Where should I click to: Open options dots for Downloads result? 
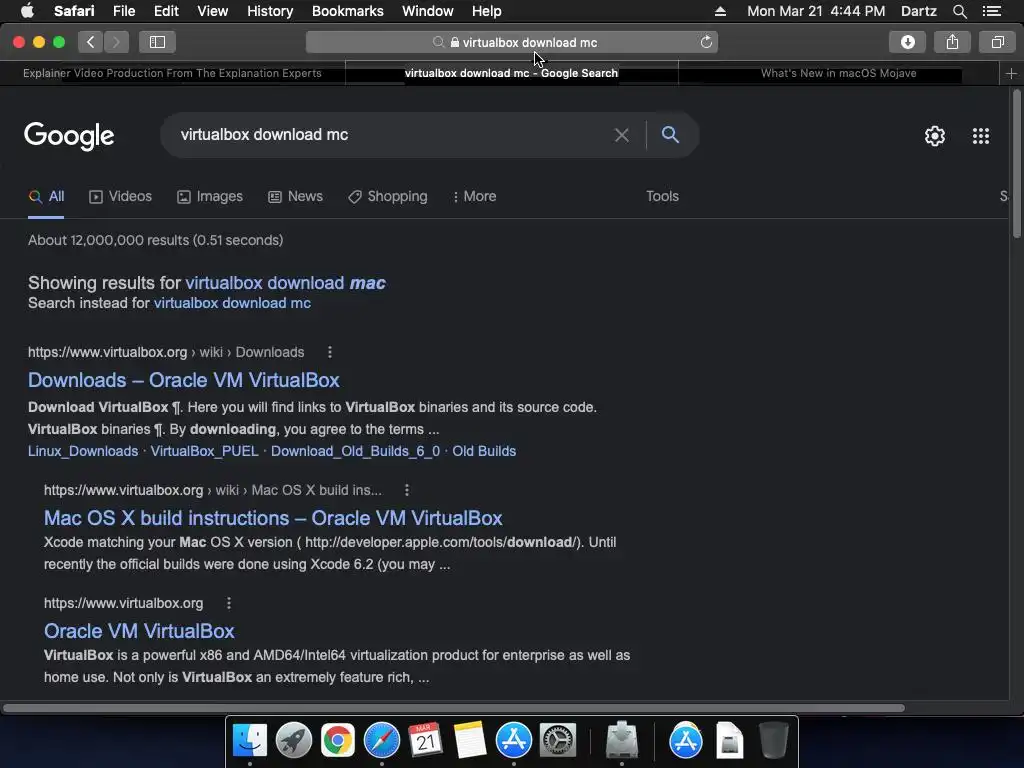330,353
